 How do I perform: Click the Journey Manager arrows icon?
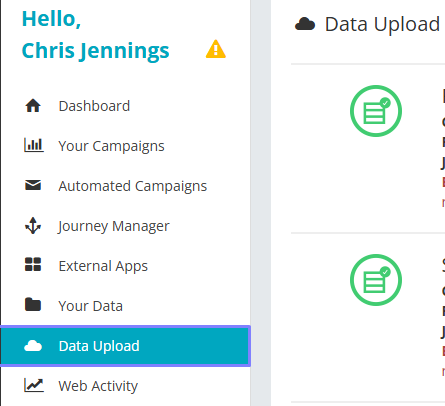(33, 225)
